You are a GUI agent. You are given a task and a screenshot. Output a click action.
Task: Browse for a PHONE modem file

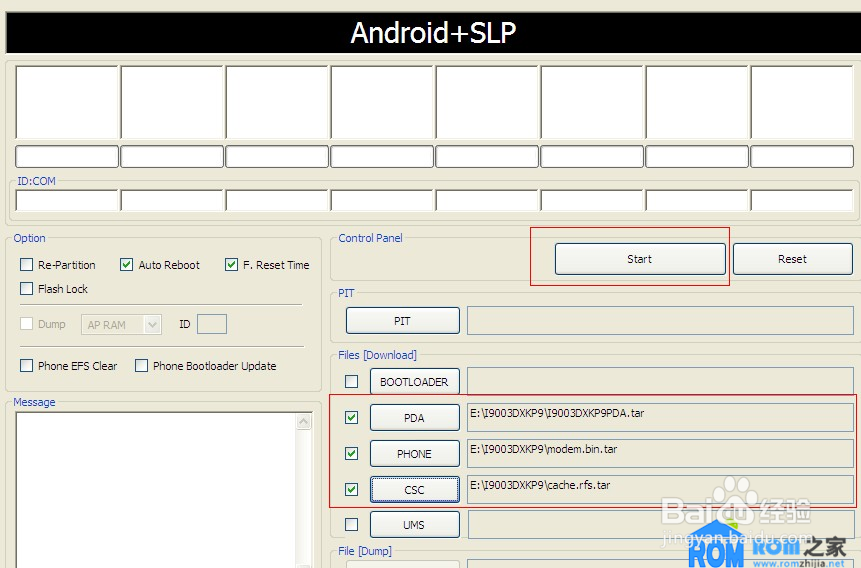(414, 454)
